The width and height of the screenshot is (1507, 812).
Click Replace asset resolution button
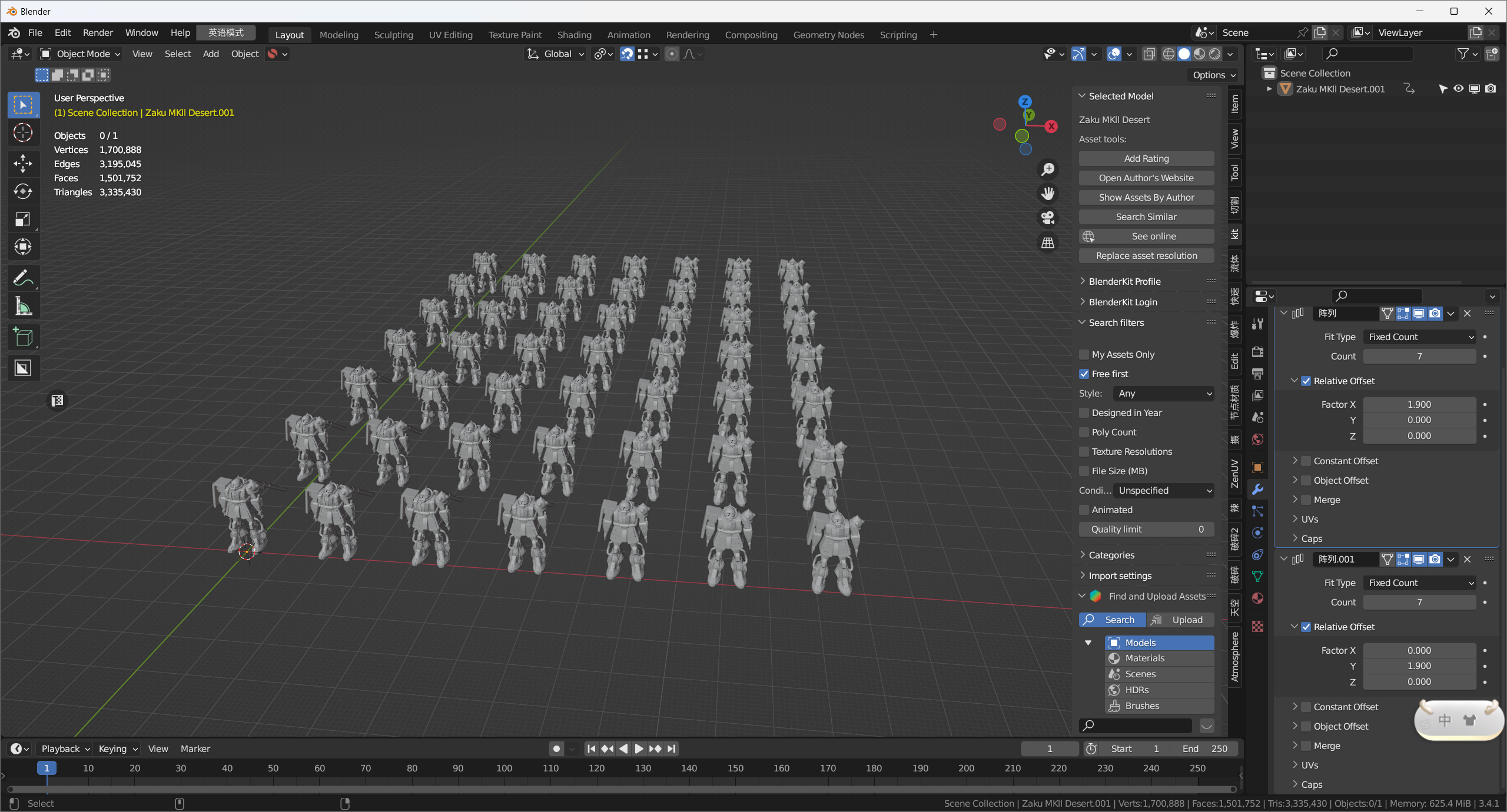click(1146, 255)
